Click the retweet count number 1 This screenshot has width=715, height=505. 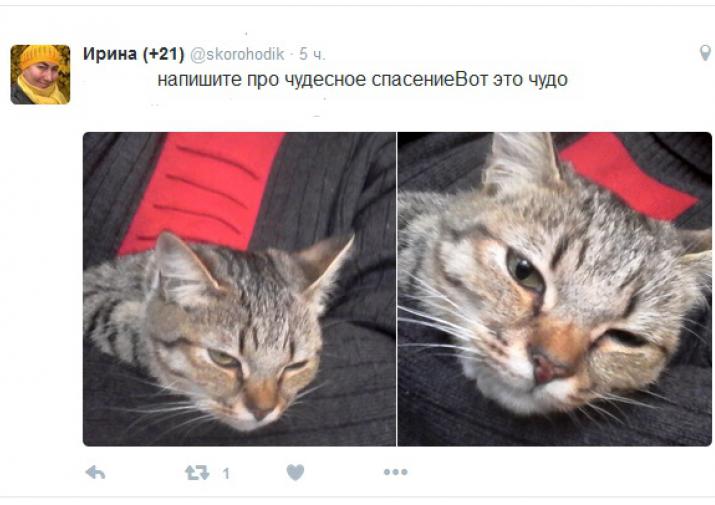pos(226,474)
